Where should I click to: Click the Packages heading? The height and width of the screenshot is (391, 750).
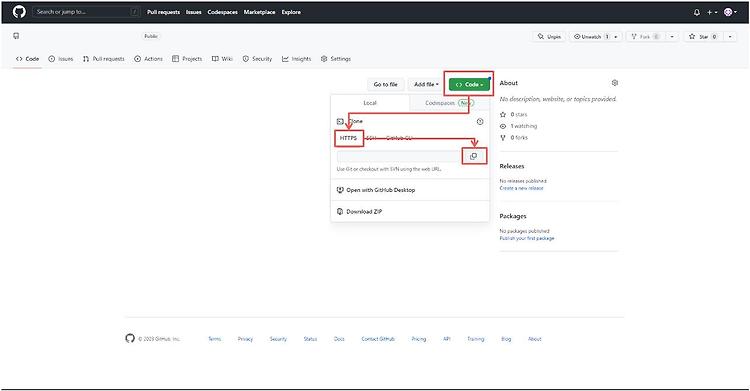tap(513, 216)
